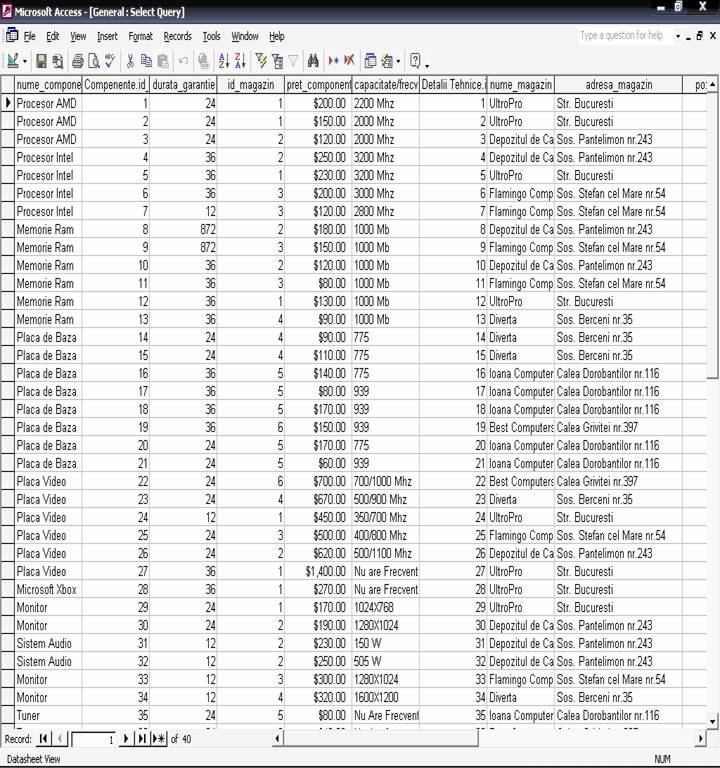720x768 pixels.
Task: Click the new record navigation button
Action: pyautogui.click(x=158, y=739)
